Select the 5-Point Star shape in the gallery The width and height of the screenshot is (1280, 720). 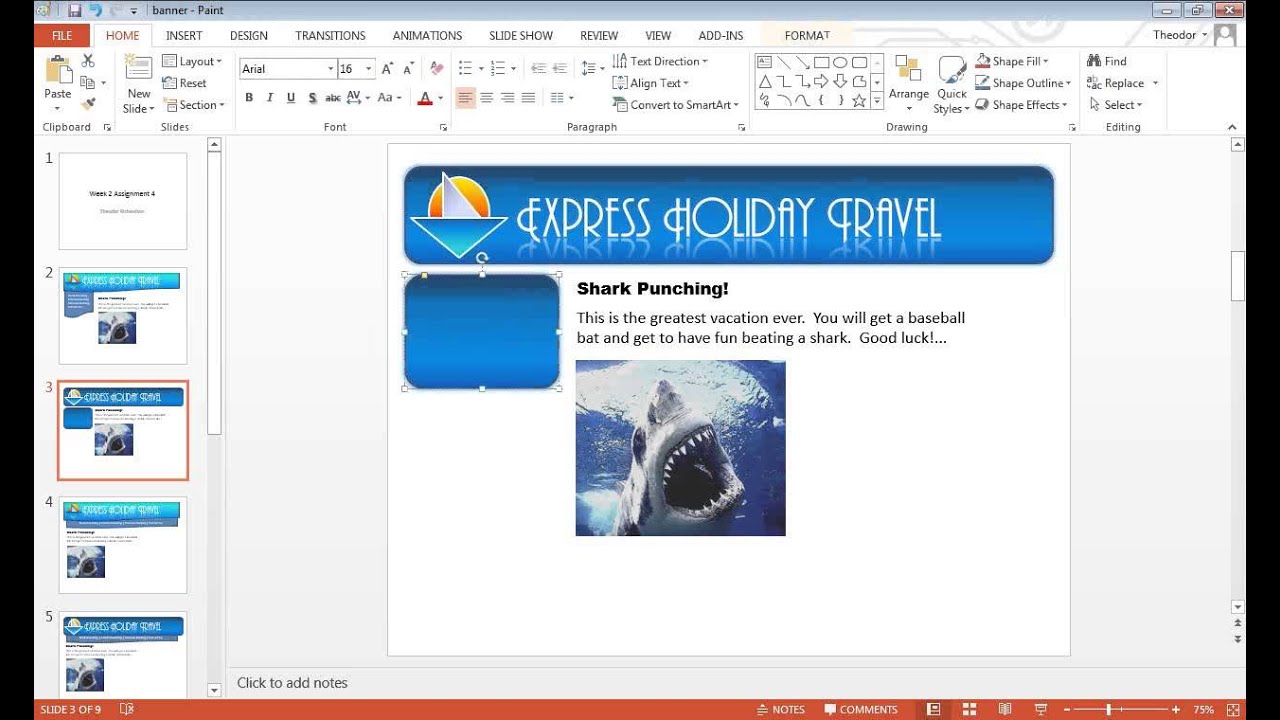(860, 100)
